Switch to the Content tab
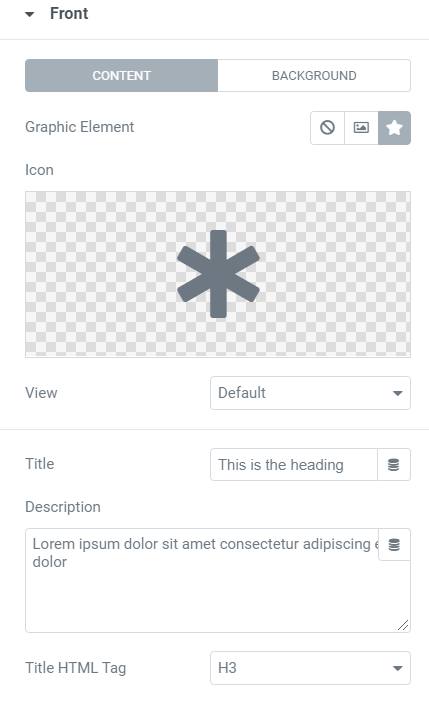Screen dimensions: 429x701 click(122, 76)
